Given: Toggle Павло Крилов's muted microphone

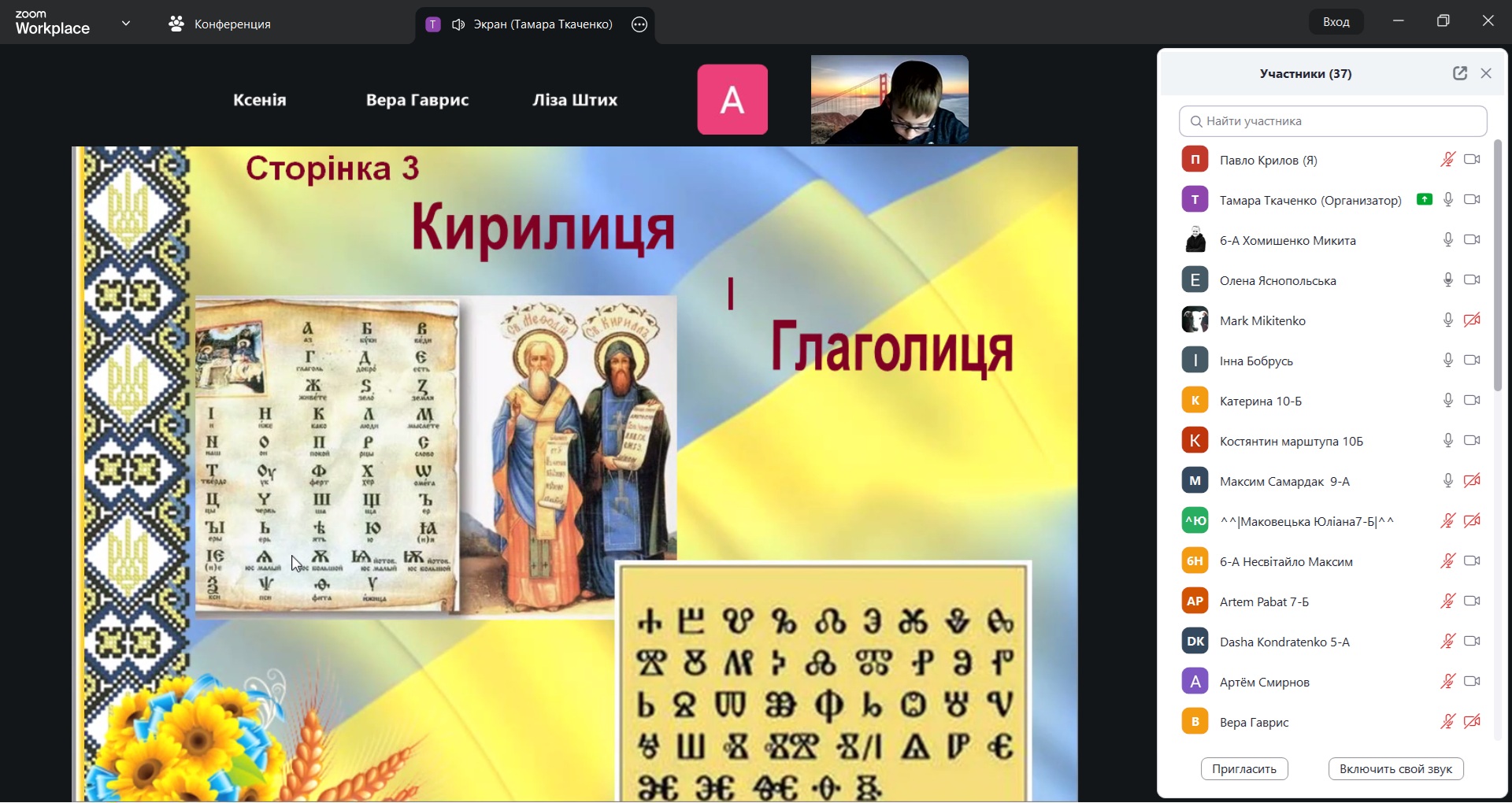Looking at the screenshot, I should (1447, 160).
